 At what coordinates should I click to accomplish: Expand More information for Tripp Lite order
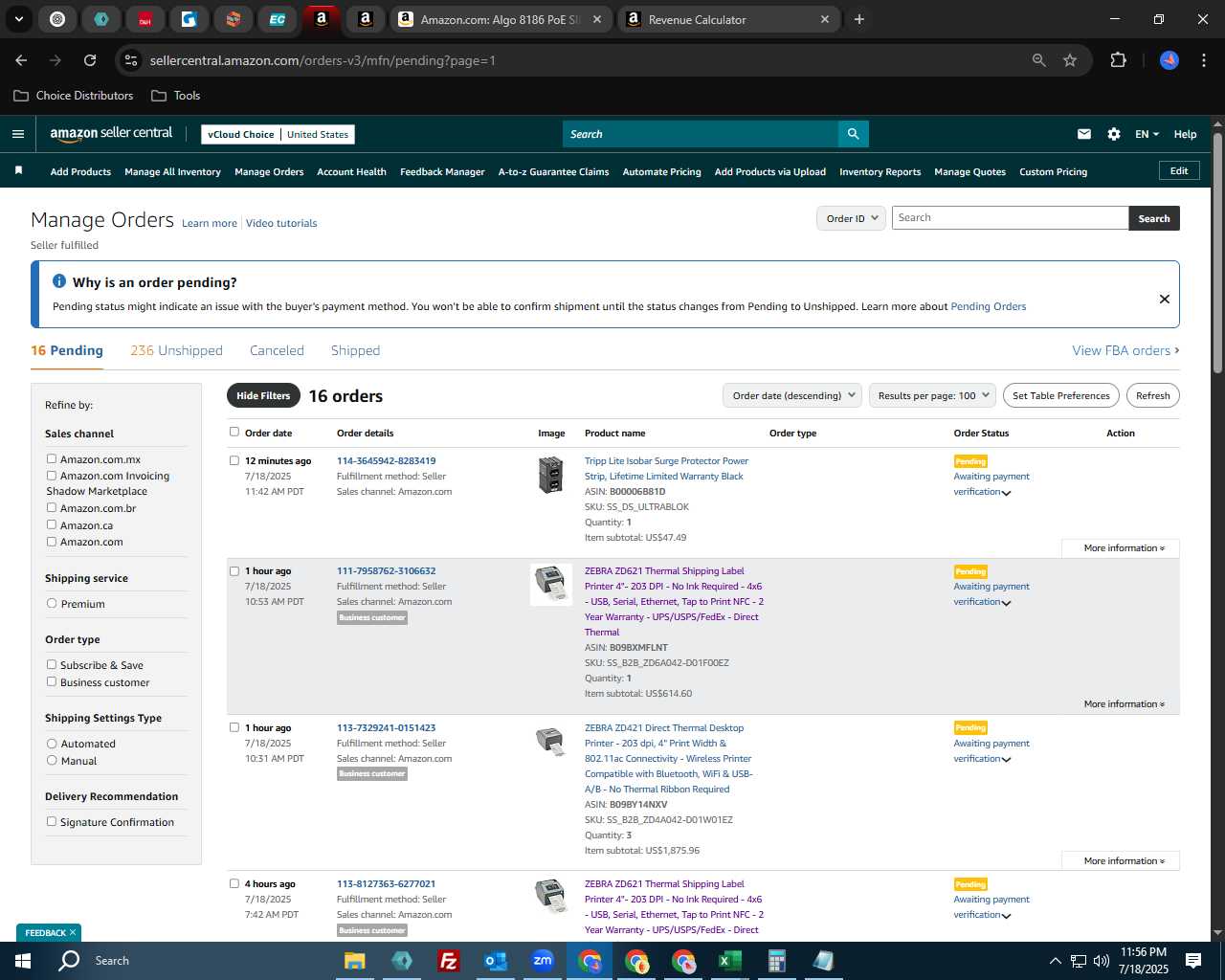(1124, 548)
